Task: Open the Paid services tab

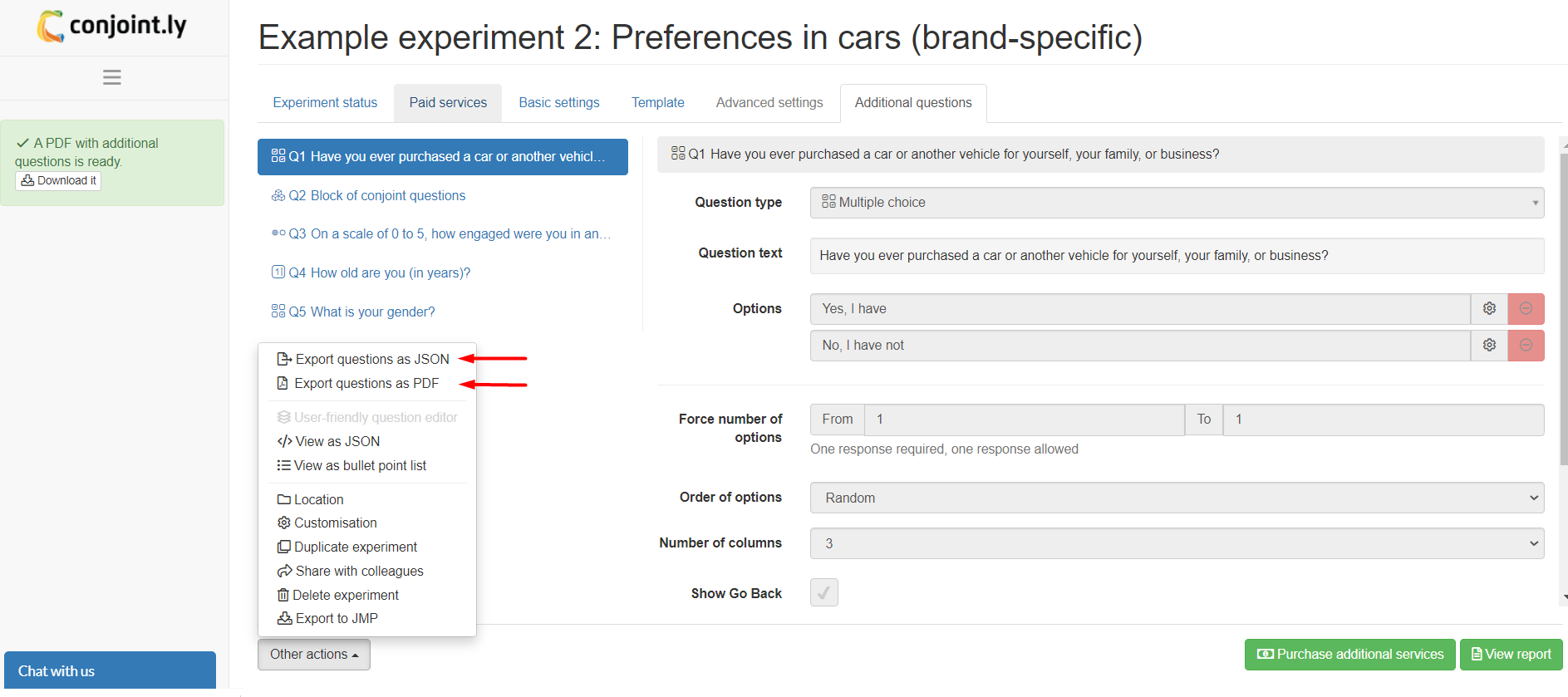Action: click(448, 103)
